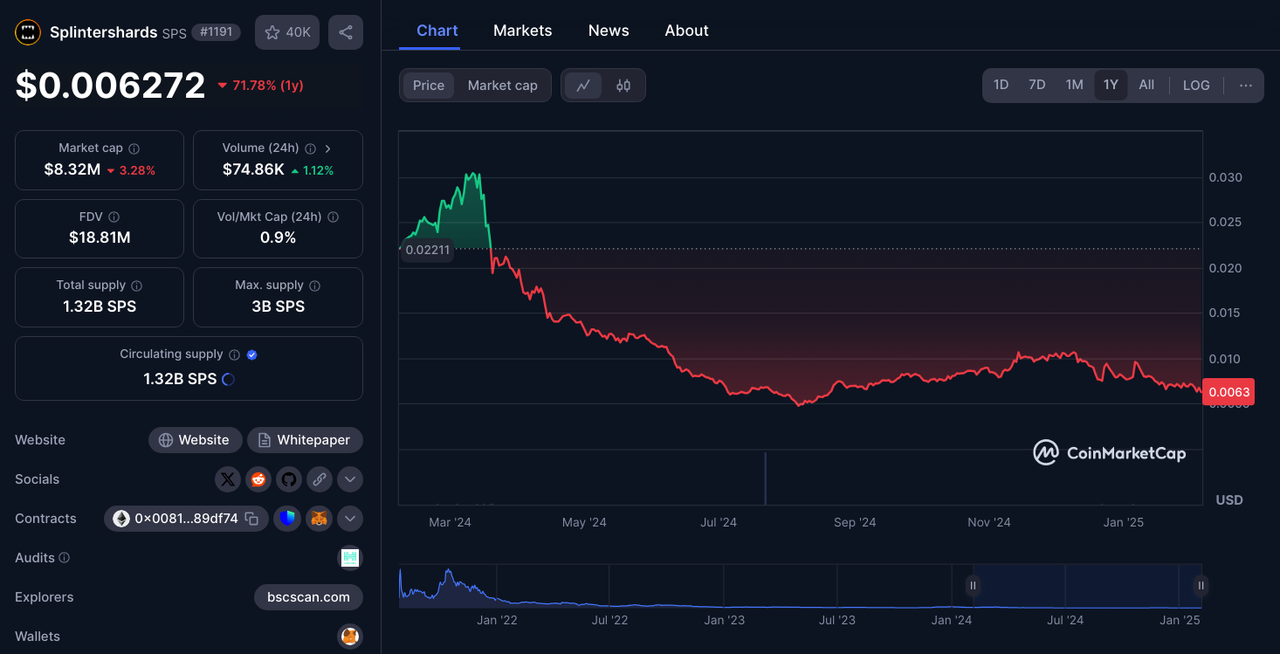Set chart range to All
Viewport: 1280px width, 654px height.
1147,85
